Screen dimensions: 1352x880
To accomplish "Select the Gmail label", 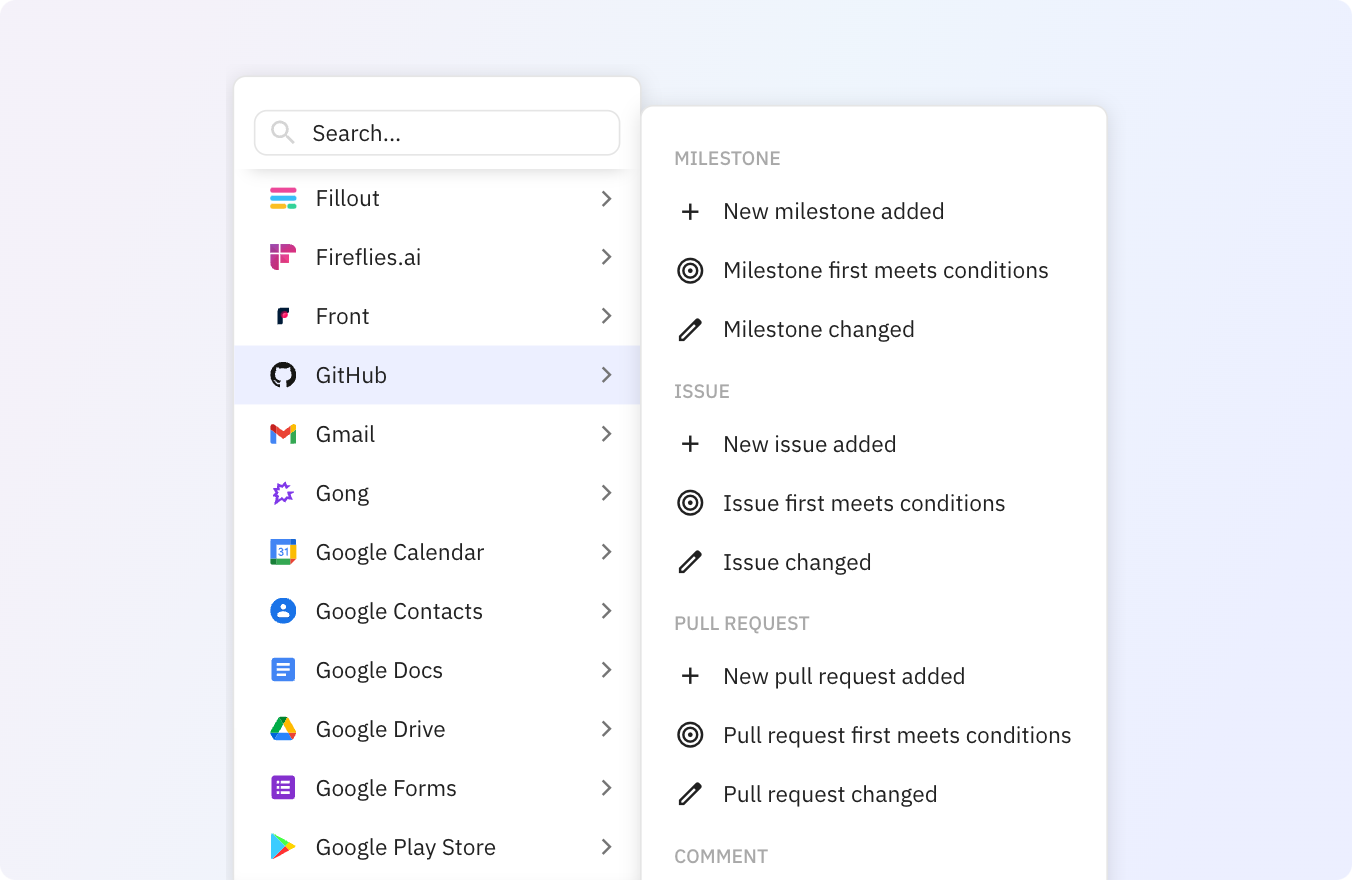I will (346, 434).
